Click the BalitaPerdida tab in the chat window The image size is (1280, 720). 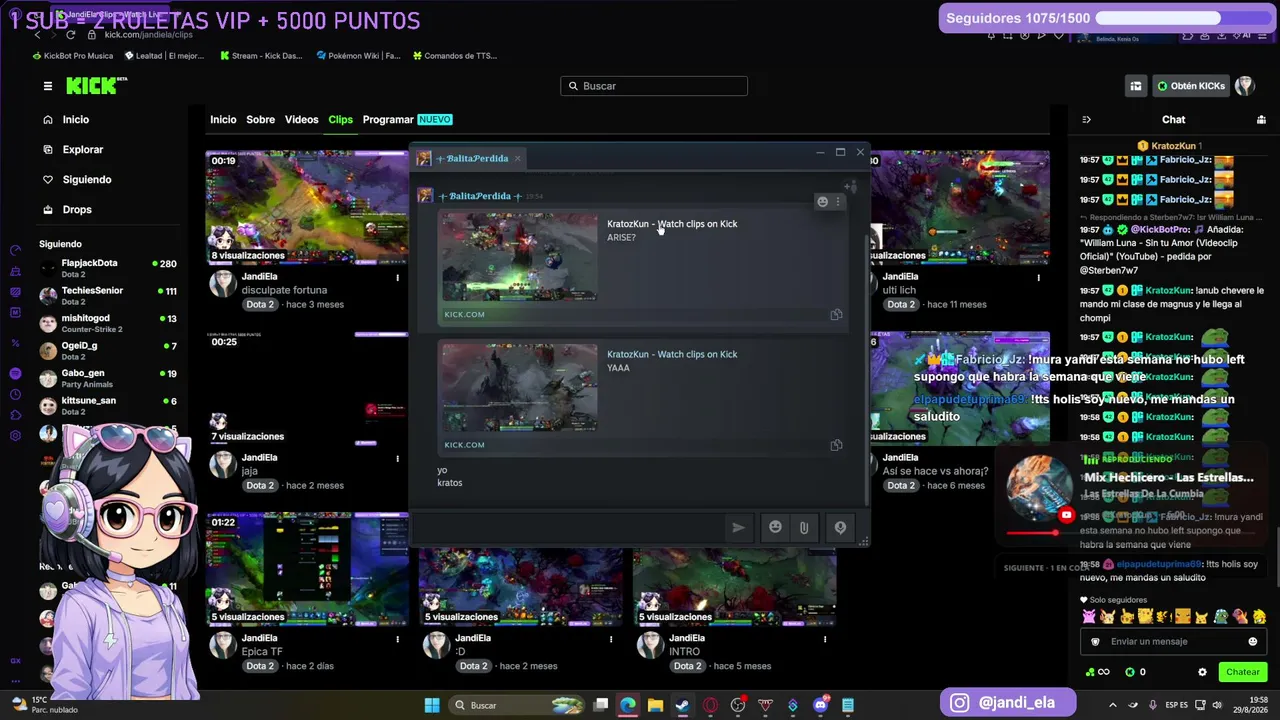click(468, 159)
